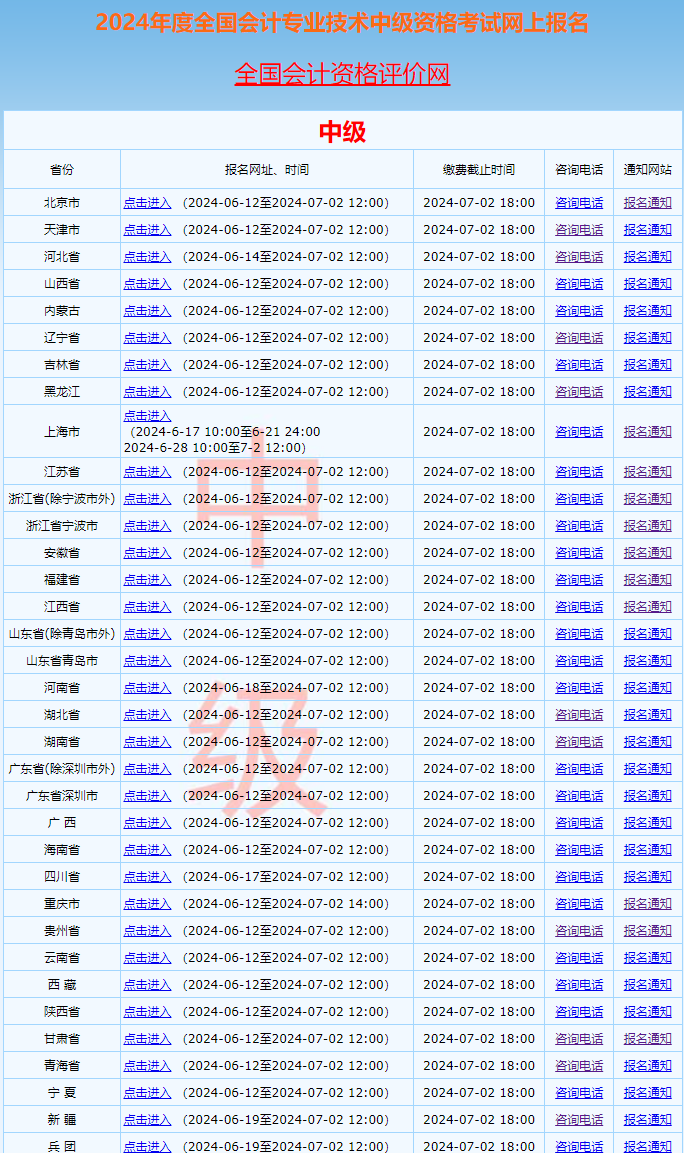Select the 报名网址、时间 column header
The width and height of the screenshot is (684, 1153).
point(266,170)
